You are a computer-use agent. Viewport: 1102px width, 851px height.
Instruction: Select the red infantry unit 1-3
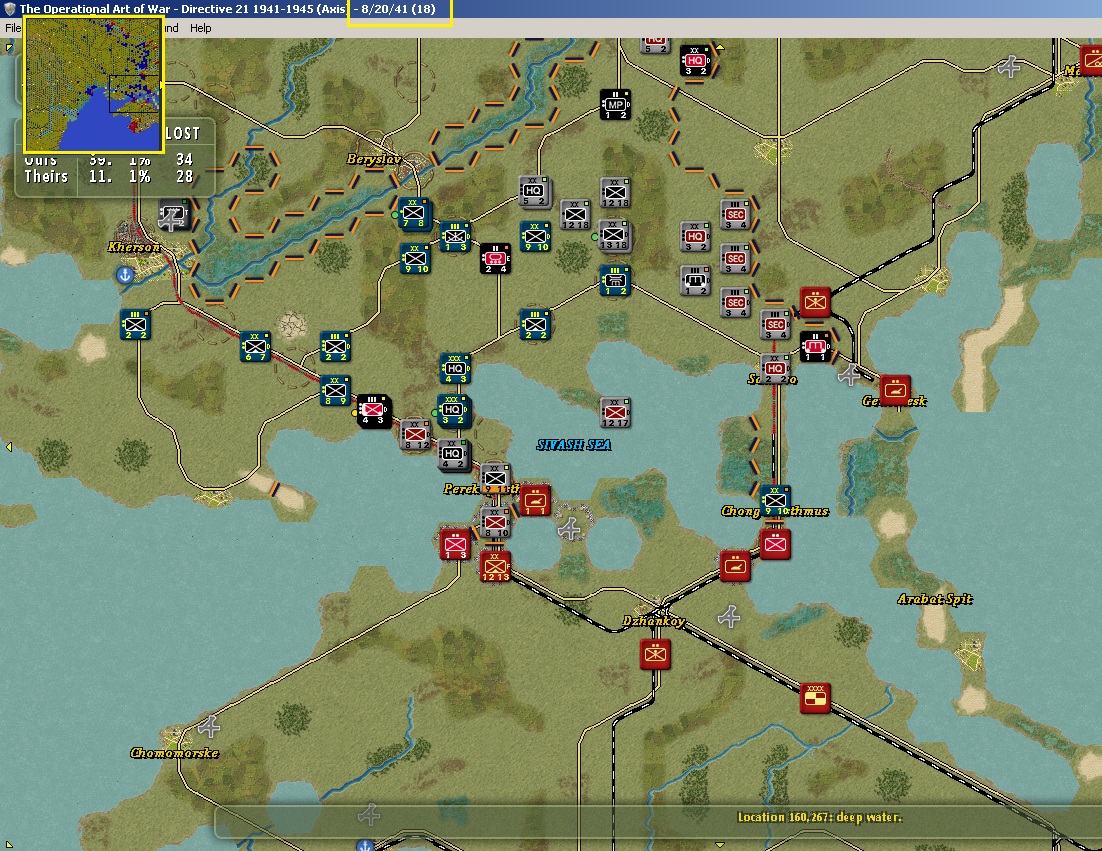pos(455,545)
